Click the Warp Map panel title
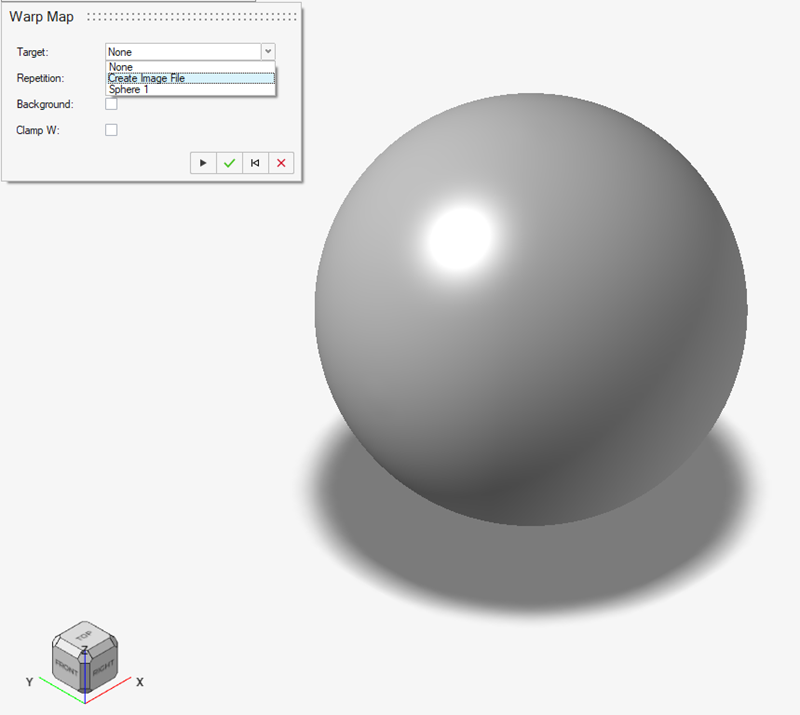This screenshot has height=715, width=800. 41,17
